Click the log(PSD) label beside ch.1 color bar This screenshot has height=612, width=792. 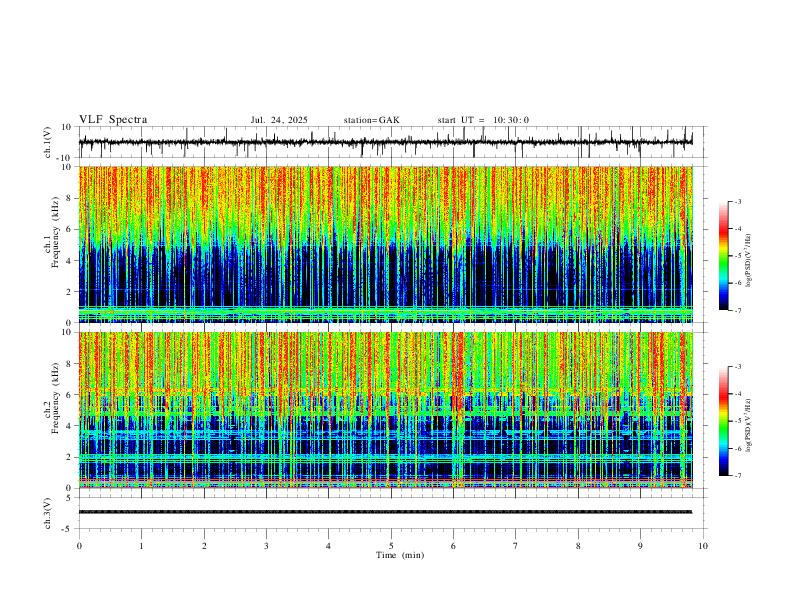(x=748, y=260)
